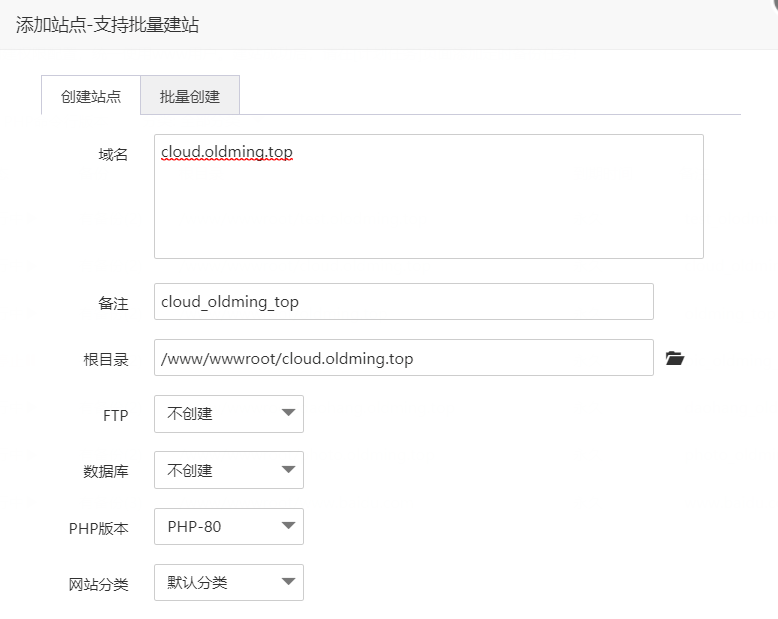
Task: Click the FTP label text
Action: (115, 415)
